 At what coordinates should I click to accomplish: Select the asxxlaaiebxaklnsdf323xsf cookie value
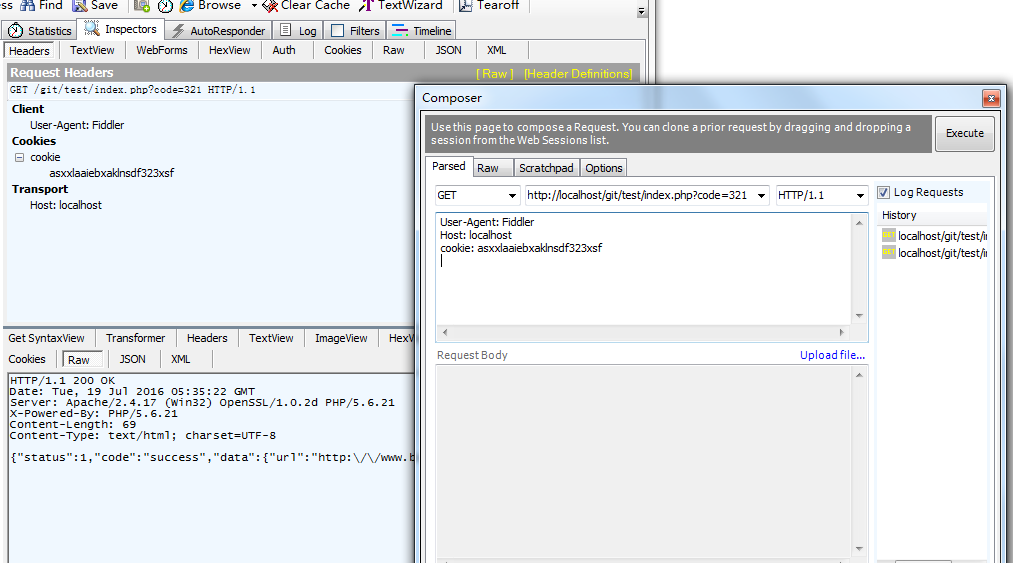112,173
